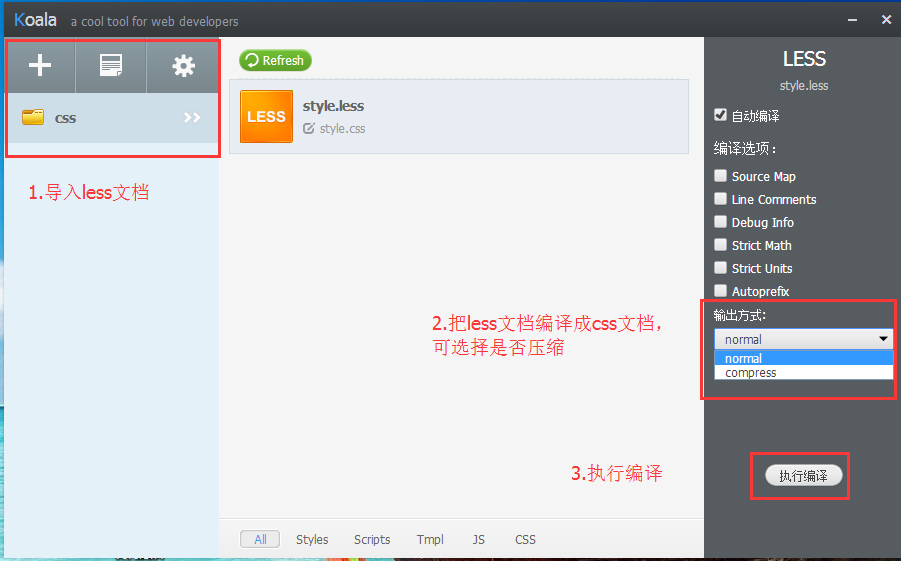Viewport: 901px width, 561px height.
Task: Toggle the 自动编译 checkbox
Action: [720, 115]
